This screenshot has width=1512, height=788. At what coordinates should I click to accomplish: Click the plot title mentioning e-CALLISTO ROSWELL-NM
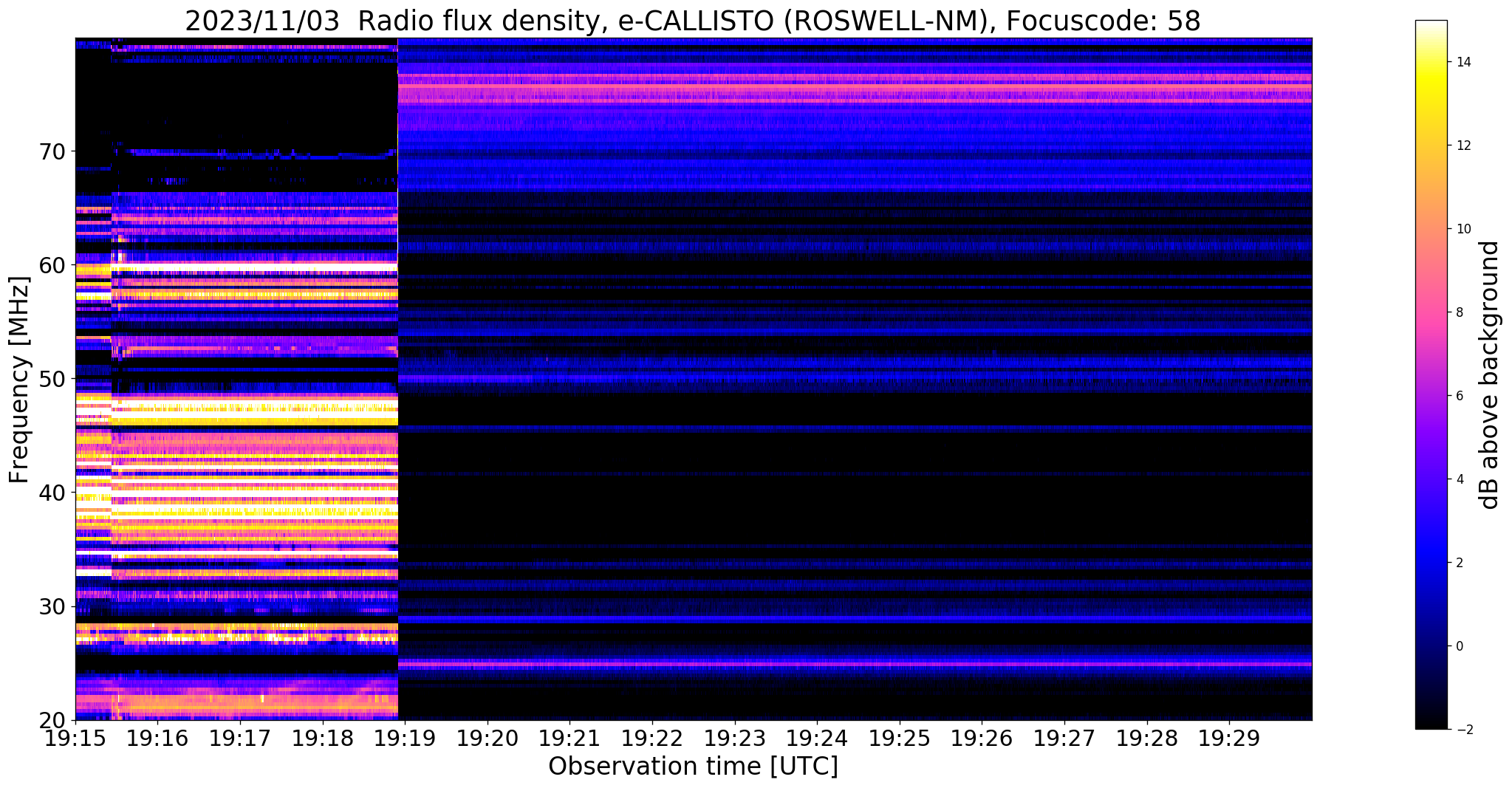click(693, 21)
